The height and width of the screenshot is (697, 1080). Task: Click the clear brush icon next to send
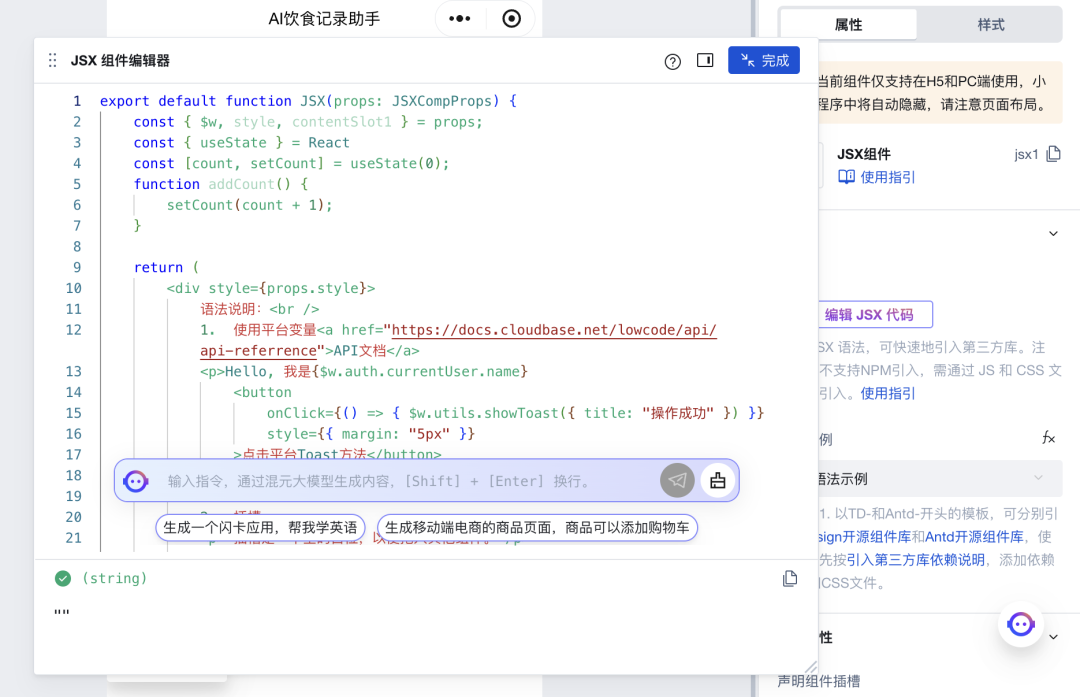[x=718, y=480]
